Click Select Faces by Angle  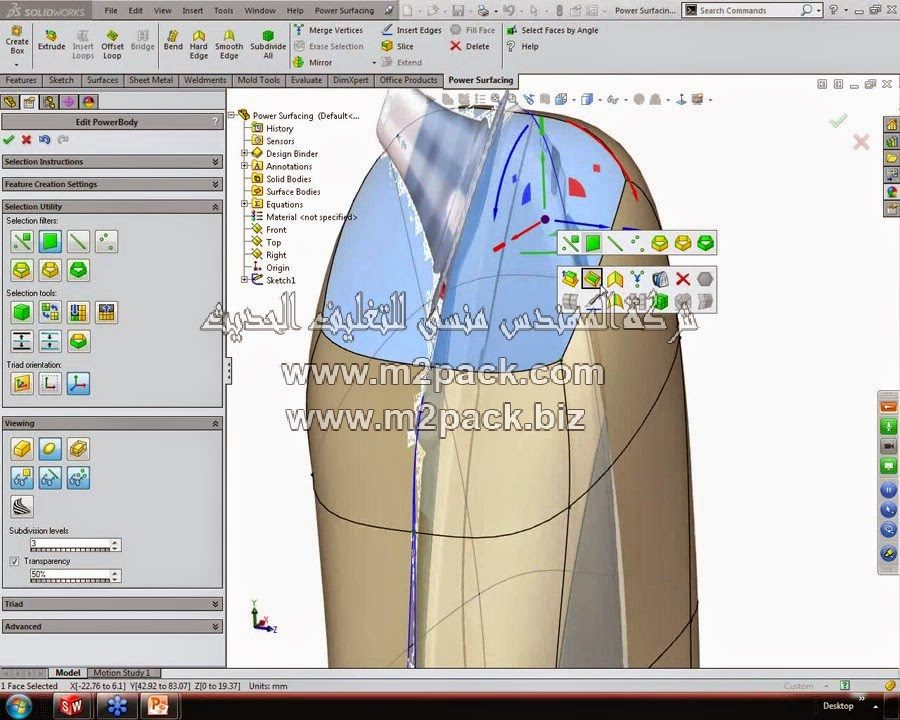552,30
